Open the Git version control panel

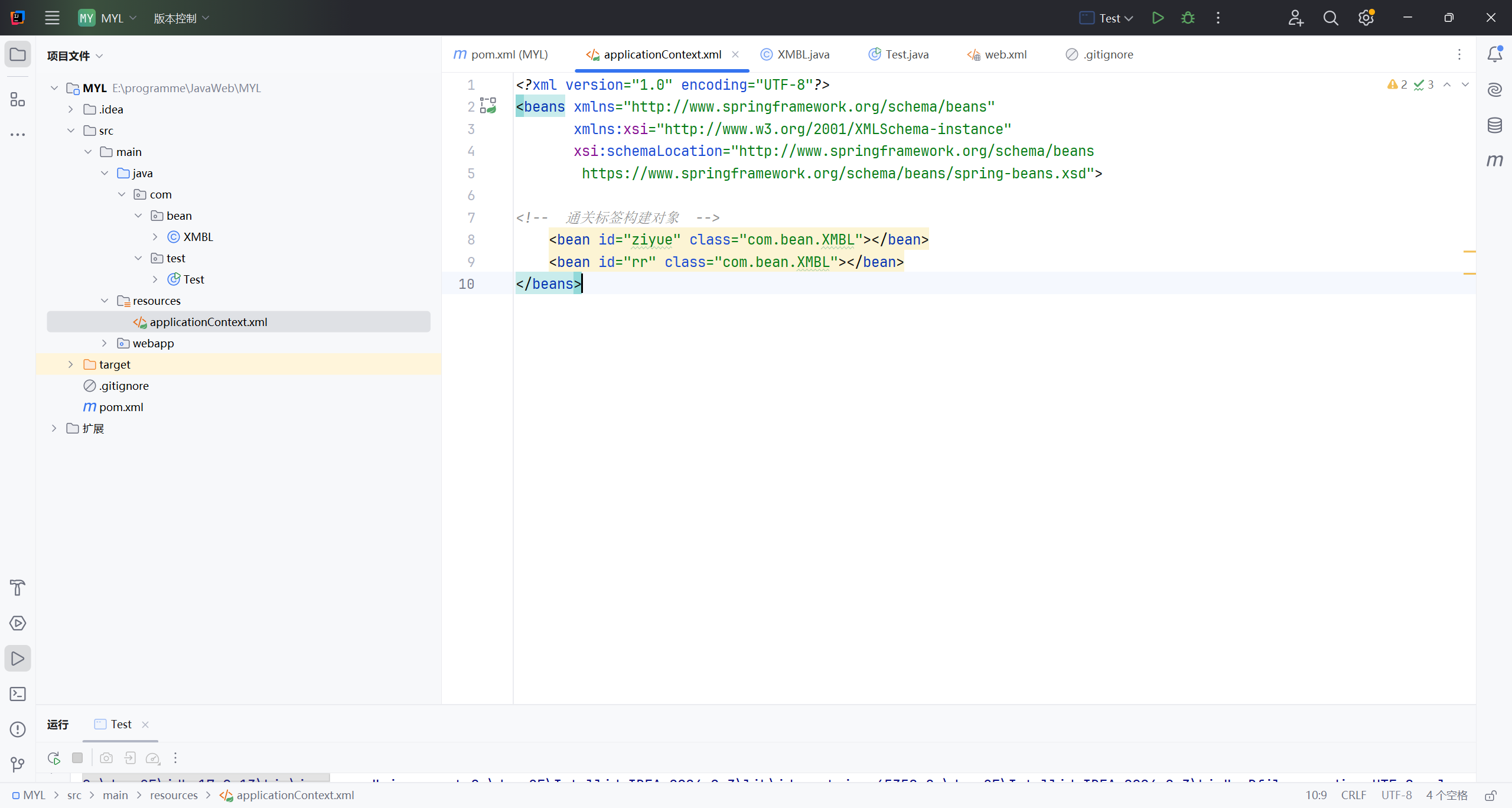coord(18,765)
